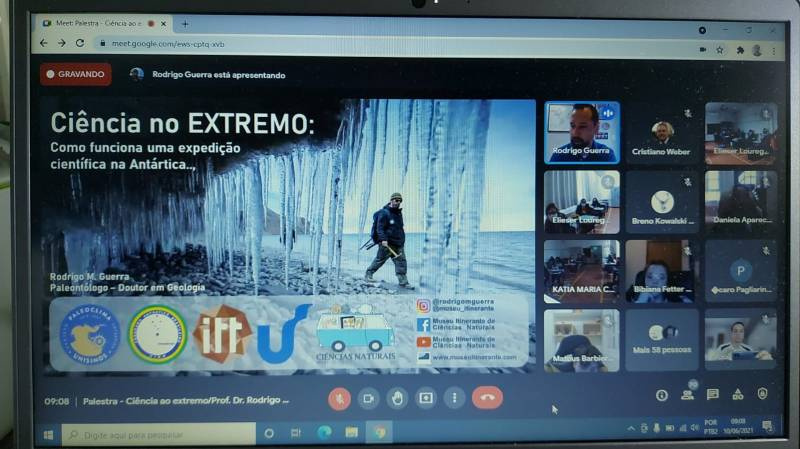The height and width of the screenshot is (449, 800).
Task: Click the POR language indicator
Action: pos(711,427)
